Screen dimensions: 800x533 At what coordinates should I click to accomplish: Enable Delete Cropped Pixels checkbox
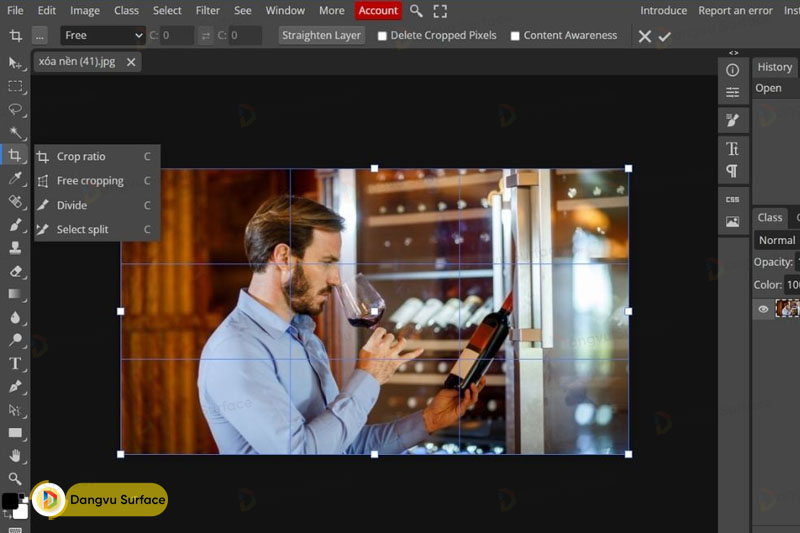point(382,36)
